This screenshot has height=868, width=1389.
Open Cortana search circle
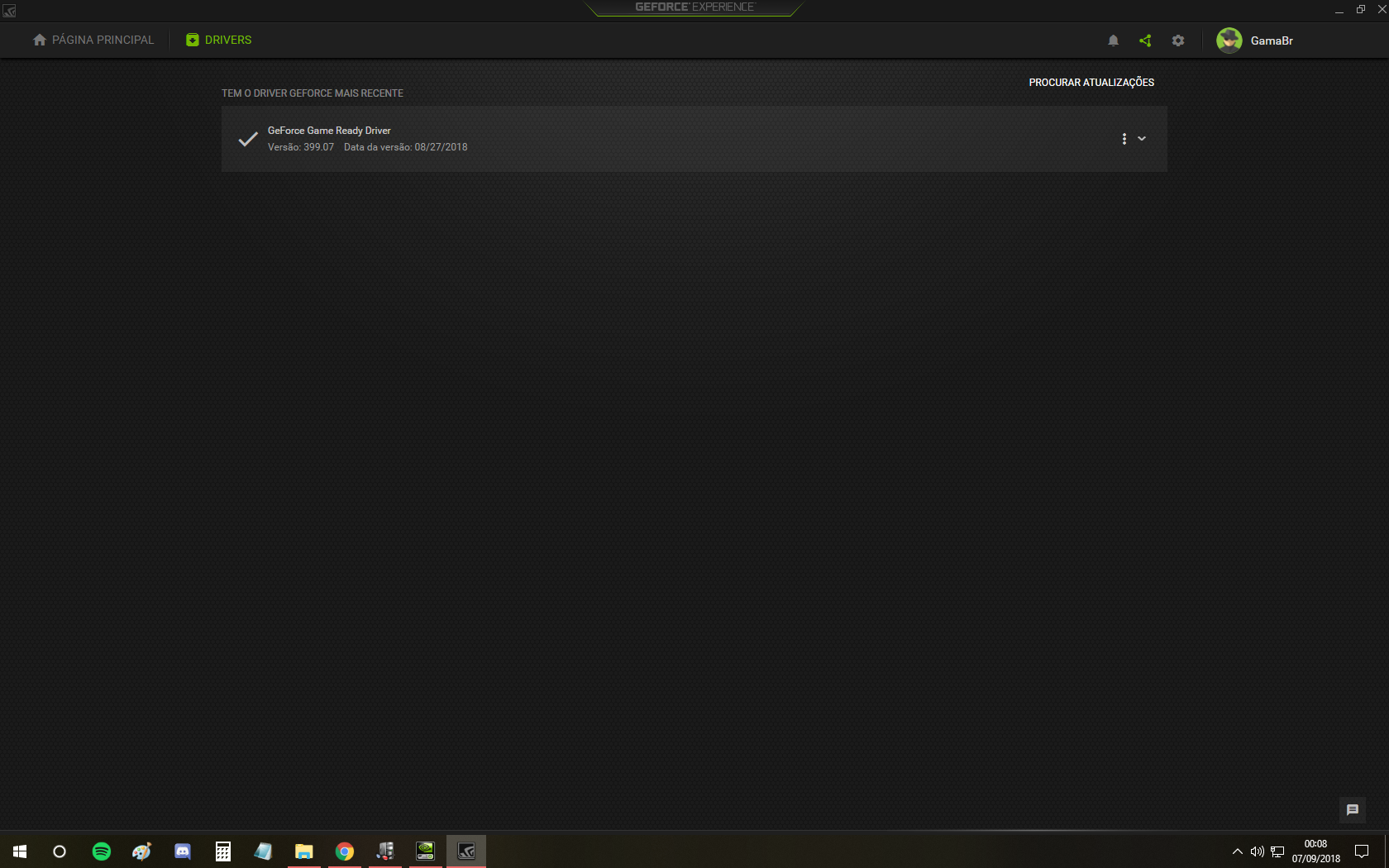[60, 851]
